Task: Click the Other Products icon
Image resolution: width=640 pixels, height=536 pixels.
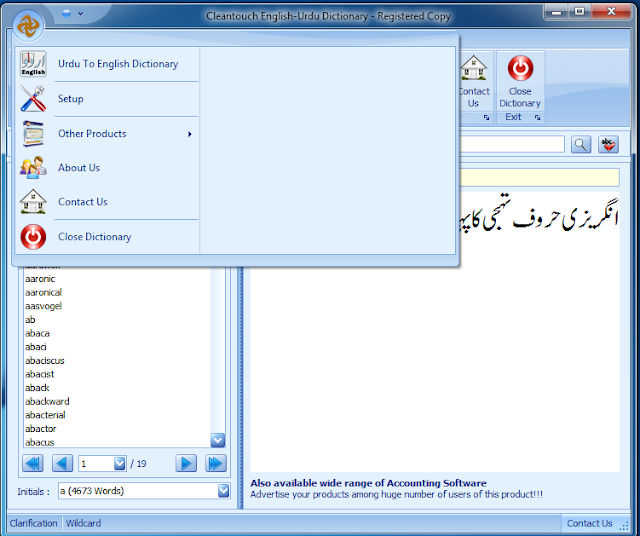Action: click(x=33, y=133)
